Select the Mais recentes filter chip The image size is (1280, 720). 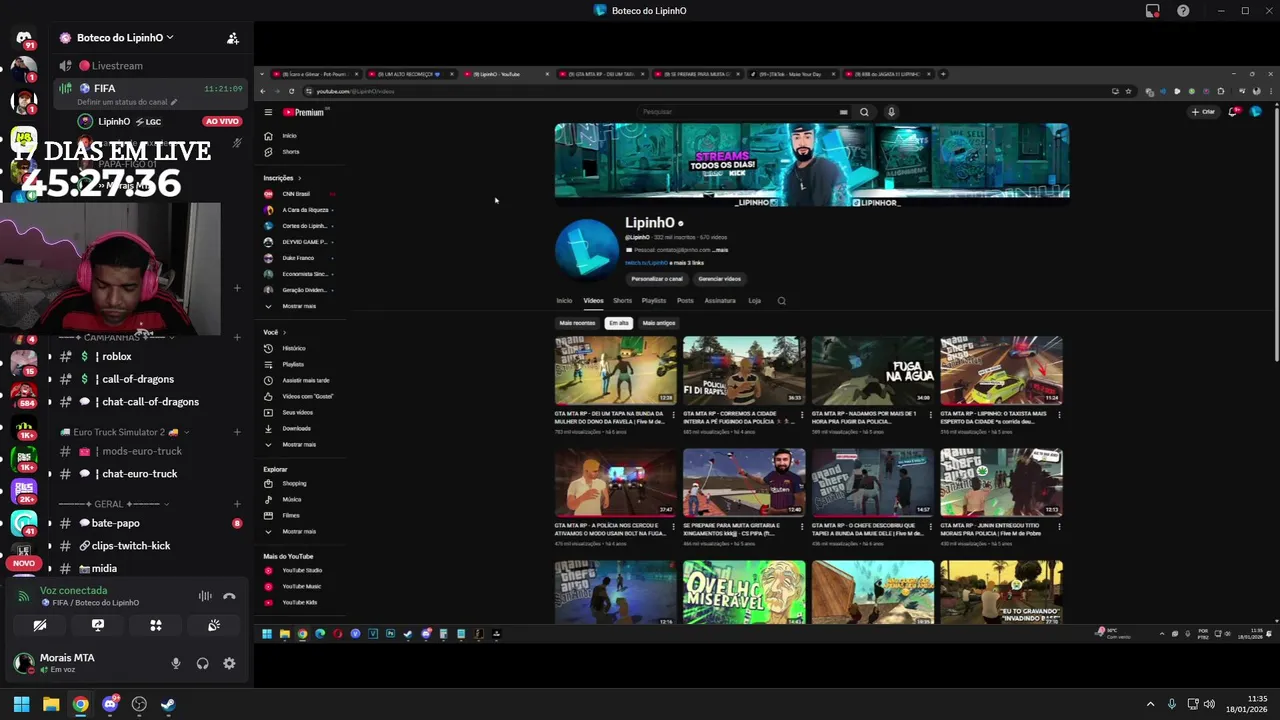pyautogui.click(x=577, y=323)
